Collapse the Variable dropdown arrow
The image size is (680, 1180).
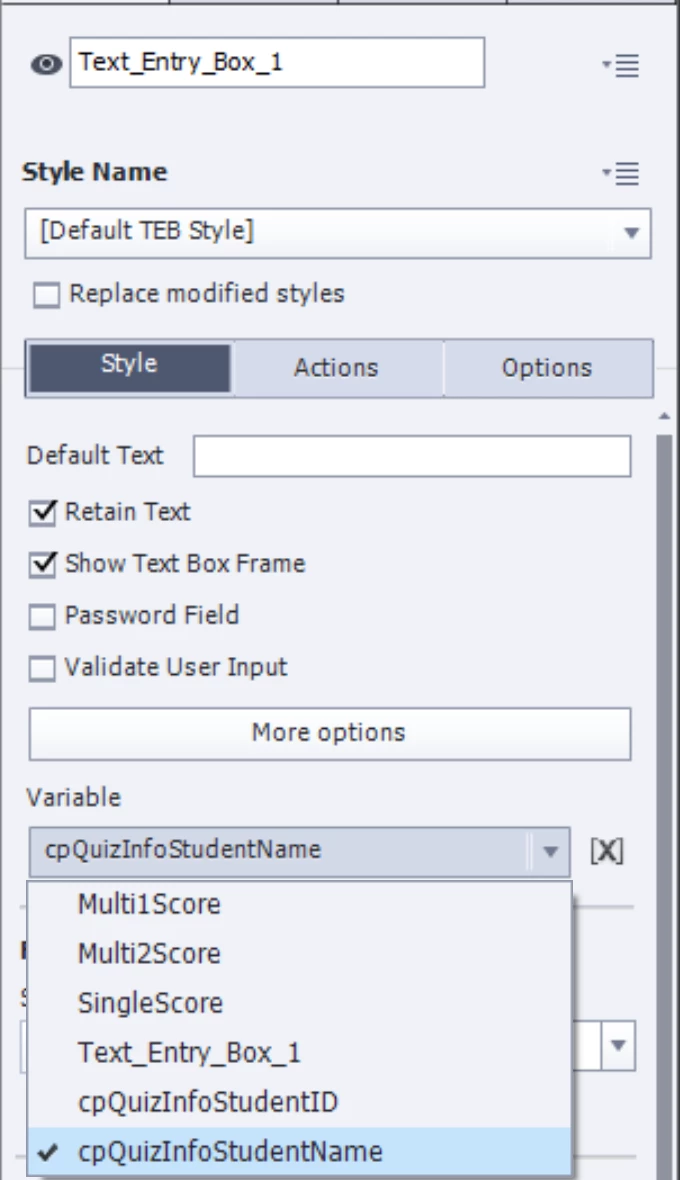click(549, 852)
